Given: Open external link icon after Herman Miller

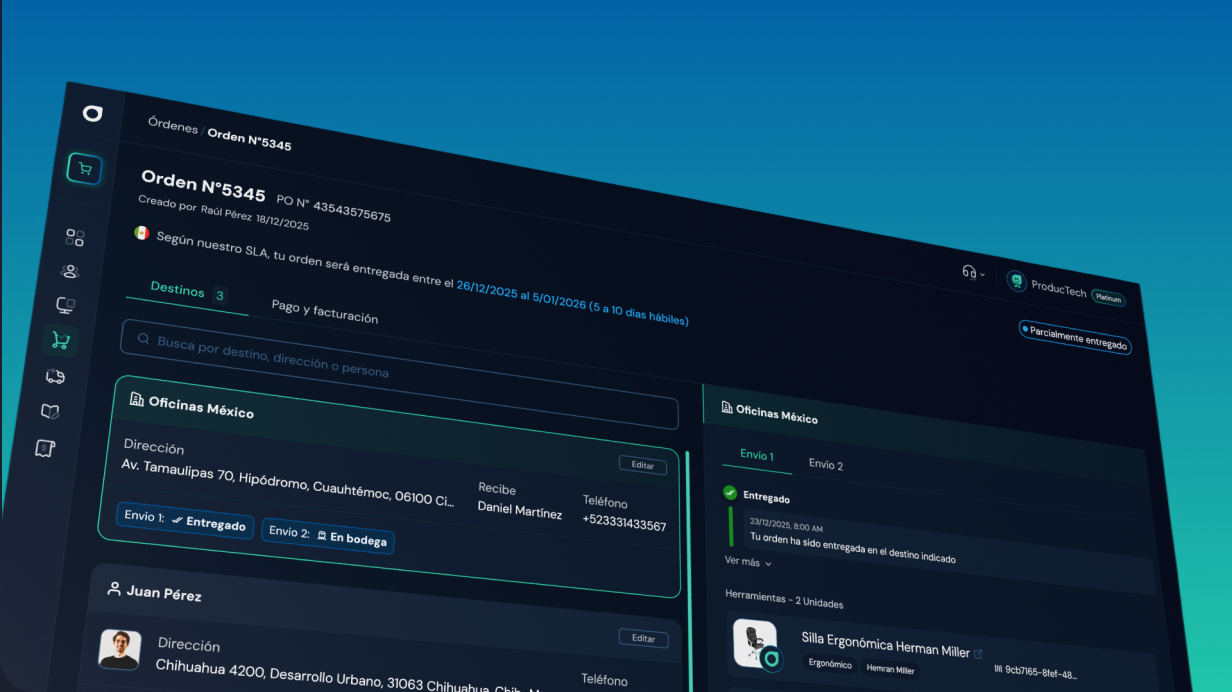Looking at the screenshot, I should pyautogui.click(x=978, y=654).
